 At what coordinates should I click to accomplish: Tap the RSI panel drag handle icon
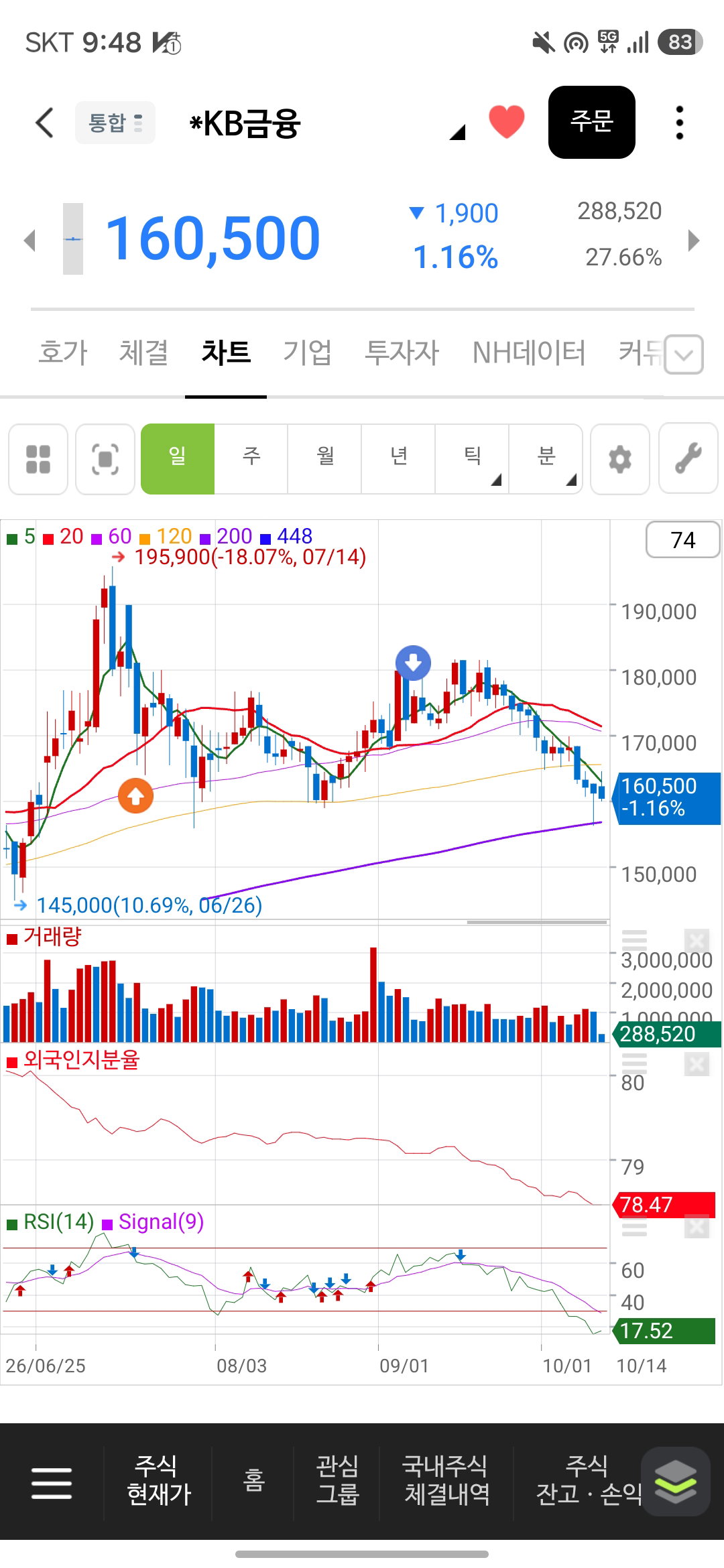point(635,1228)
